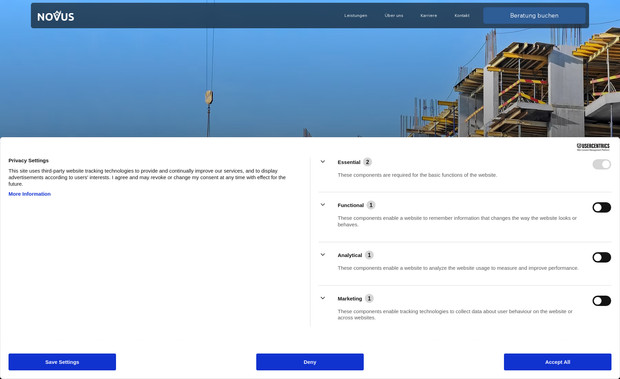Enable the Marketing cookies toggle
Screen dimensions: 620x379
(601, 301)
